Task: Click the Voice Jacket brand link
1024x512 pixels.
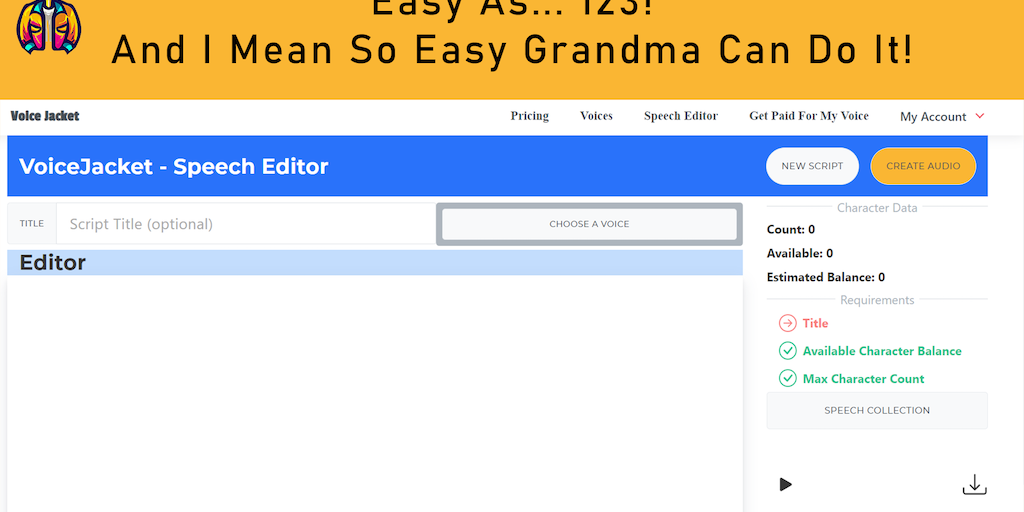Action: (x=45, y=116)
